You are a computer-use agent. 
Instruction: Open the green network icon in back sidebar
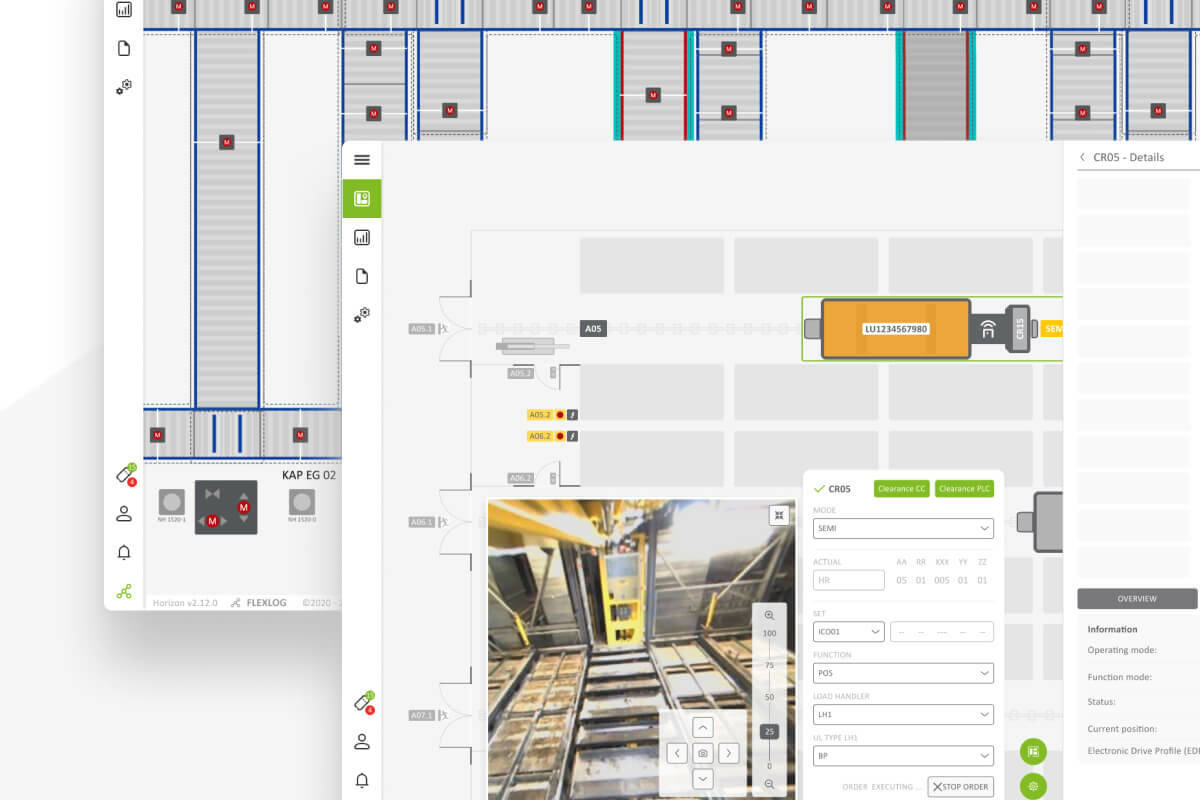point(124,591)
